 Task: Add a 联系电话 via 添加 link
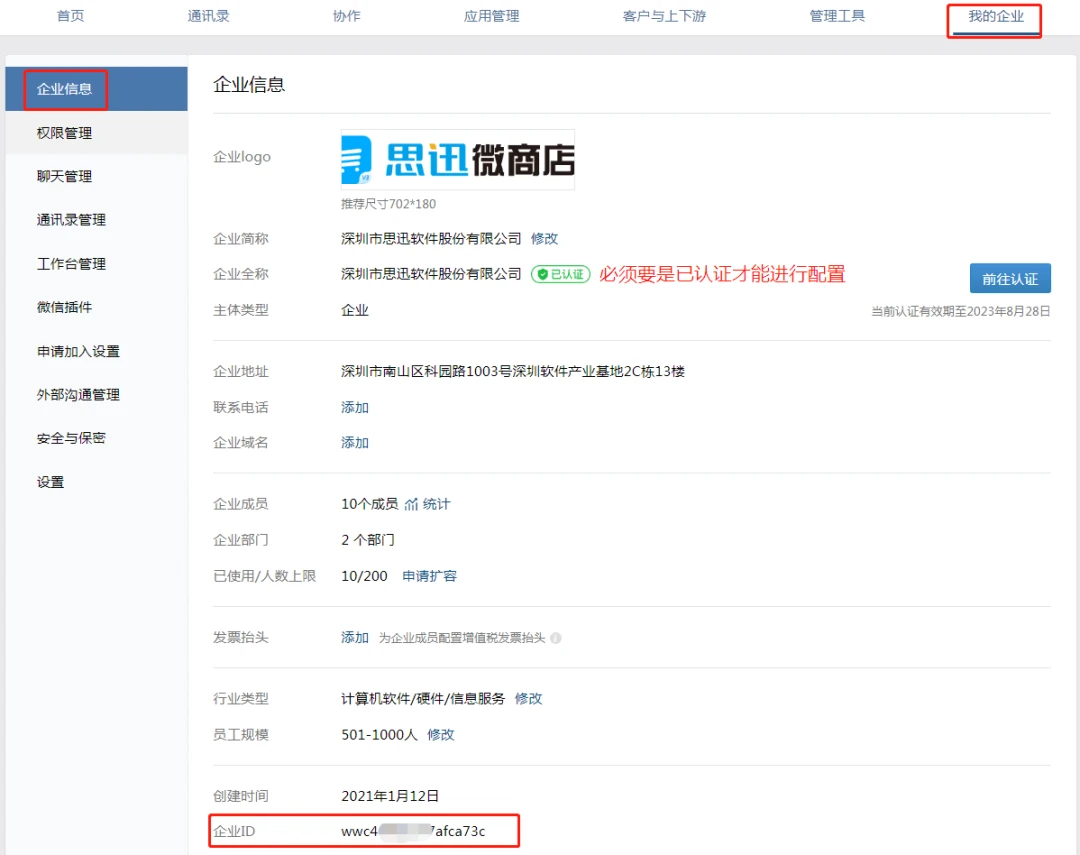(x=355, y=407)
